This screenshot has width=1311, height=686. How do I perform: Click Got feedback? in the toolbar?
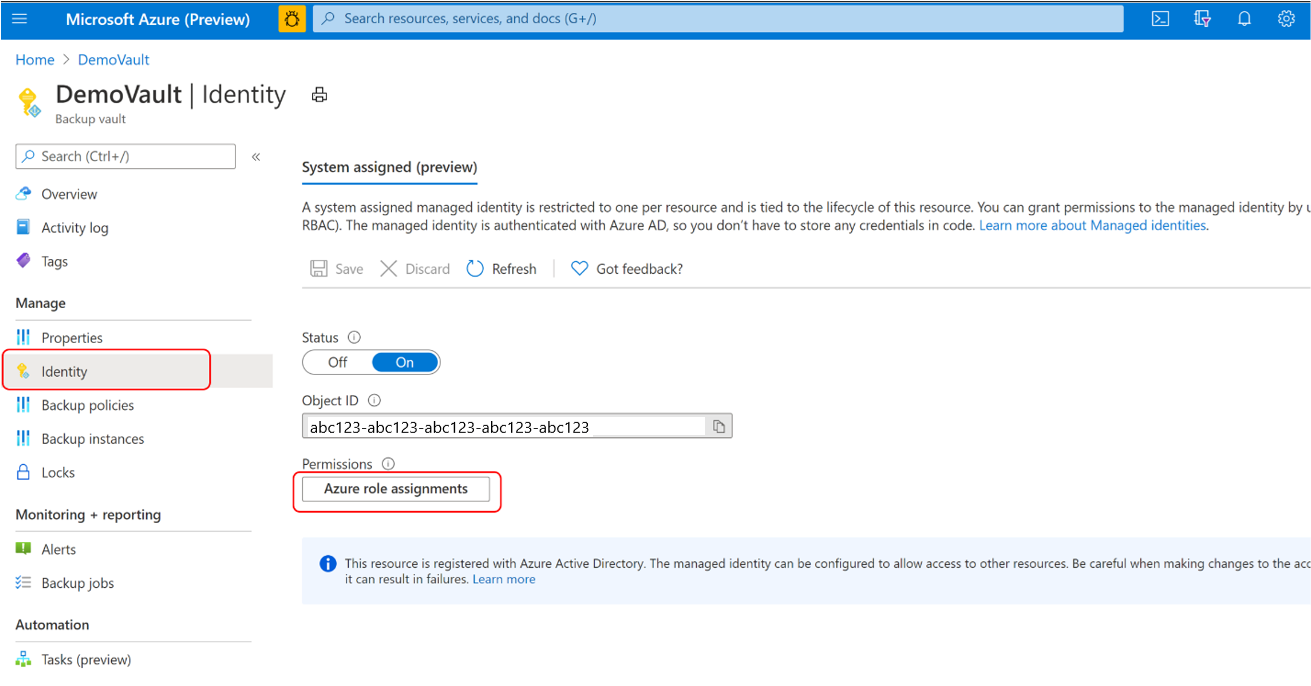coord(627,269)
